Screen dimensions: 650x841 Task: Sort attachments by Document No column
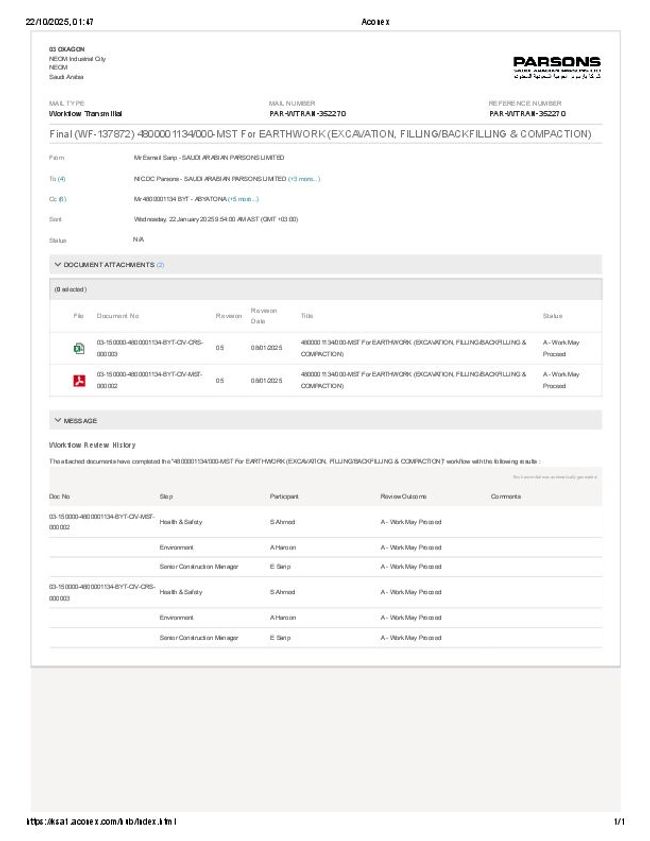coord(118,316)
